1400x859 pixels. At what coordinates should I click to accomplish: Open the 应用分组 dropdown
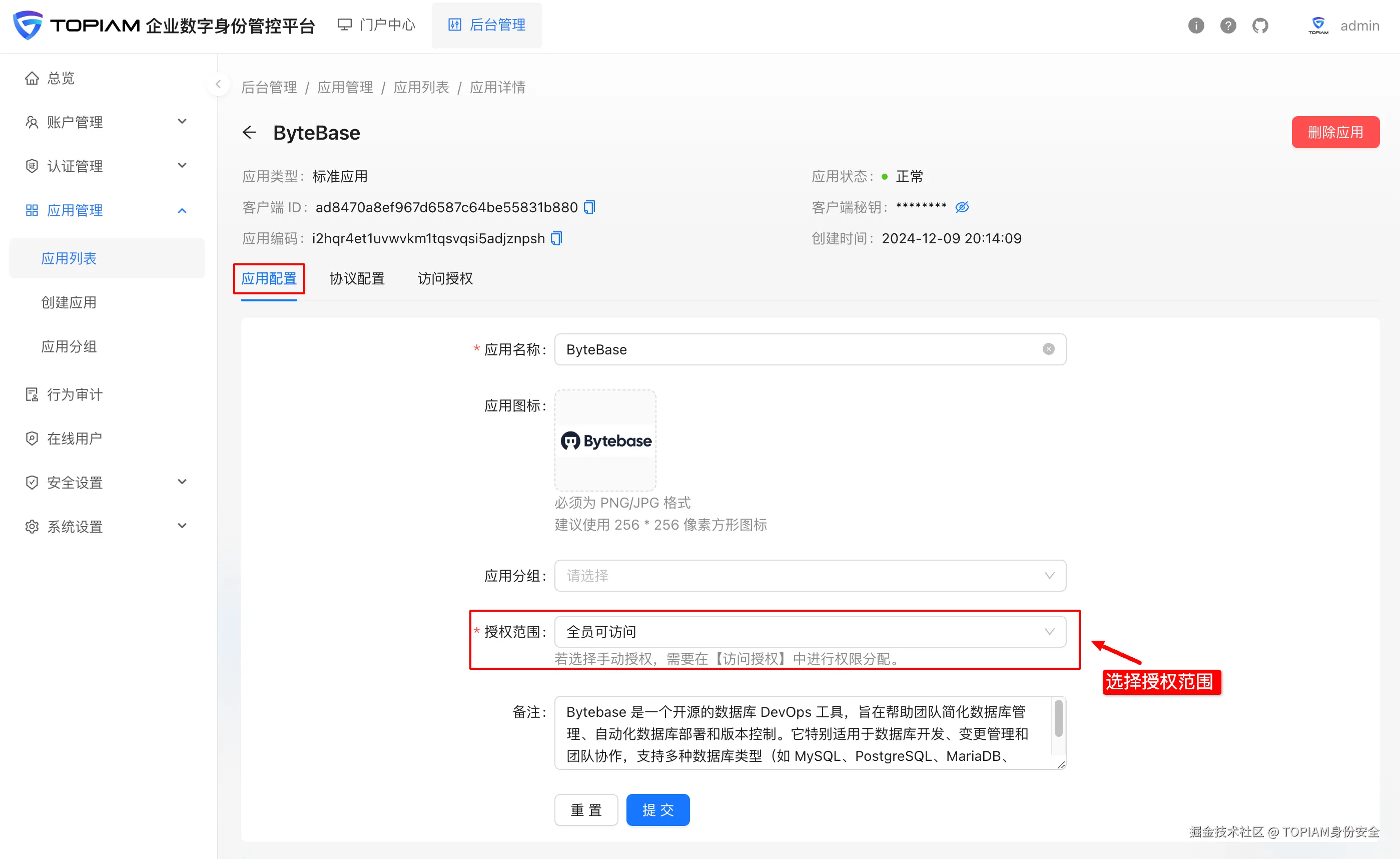coord(810,576)
